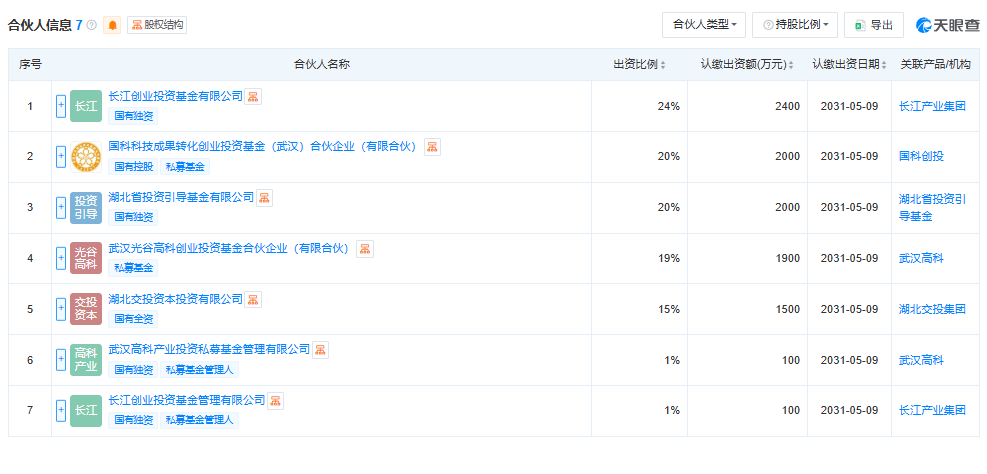Click 国有全资 tag under 湖北交投资本
This screenshot has height=474, width=987.
point(133,319)
